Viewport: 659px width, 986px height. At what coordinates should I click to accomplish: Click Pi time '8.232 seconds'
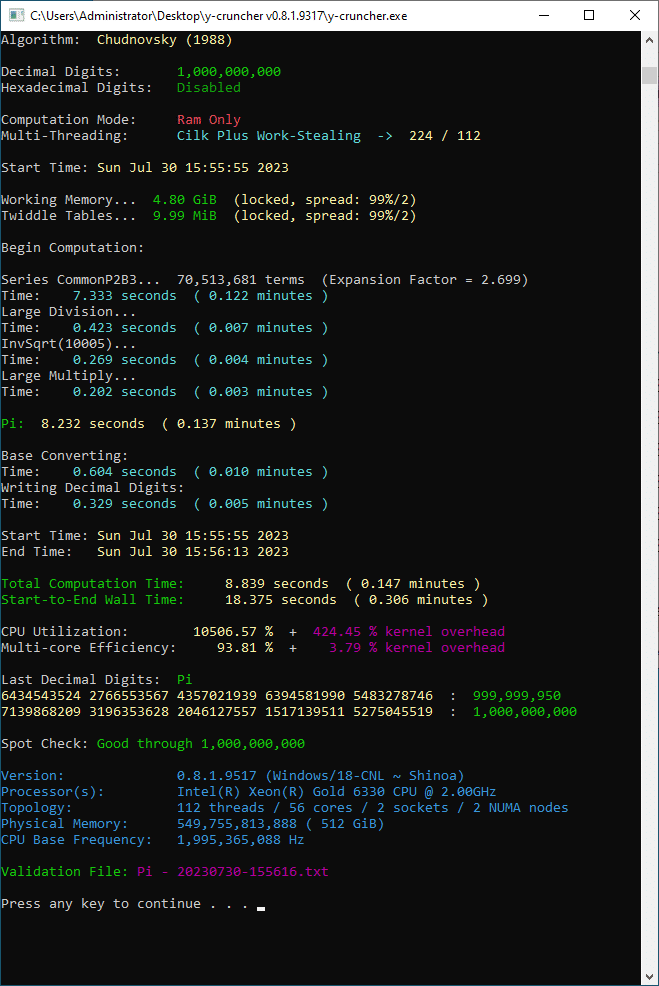click(92, 424)
